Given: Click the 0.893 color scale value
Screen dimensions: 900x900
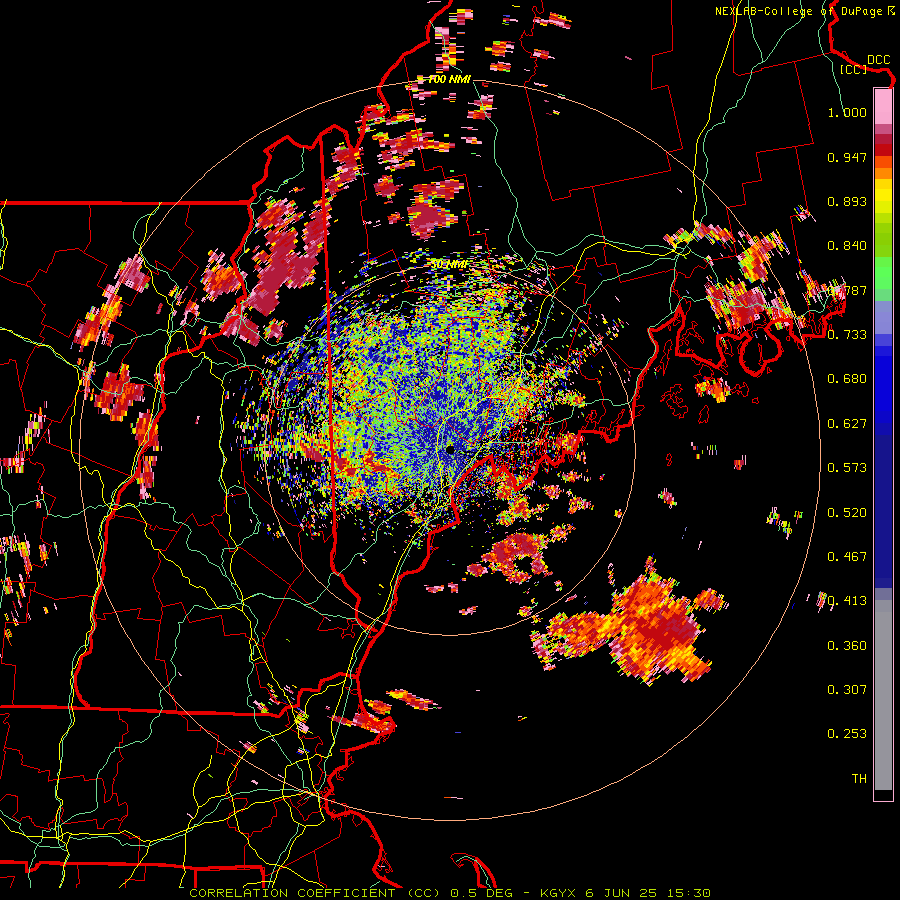Looking at the screenshot, I should (847, 201).
